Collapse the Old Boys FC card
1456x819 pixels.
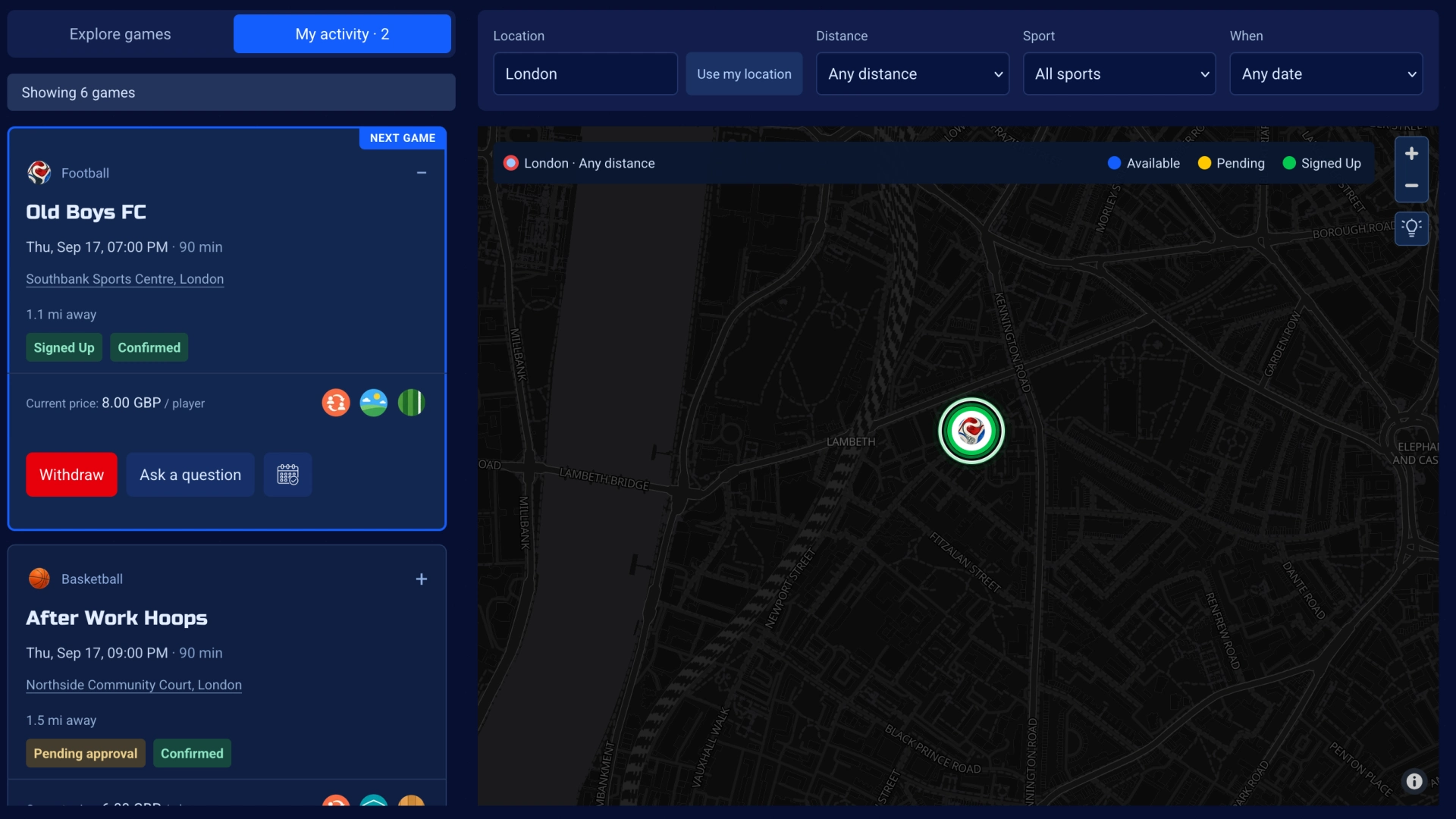tap(422, 173)
